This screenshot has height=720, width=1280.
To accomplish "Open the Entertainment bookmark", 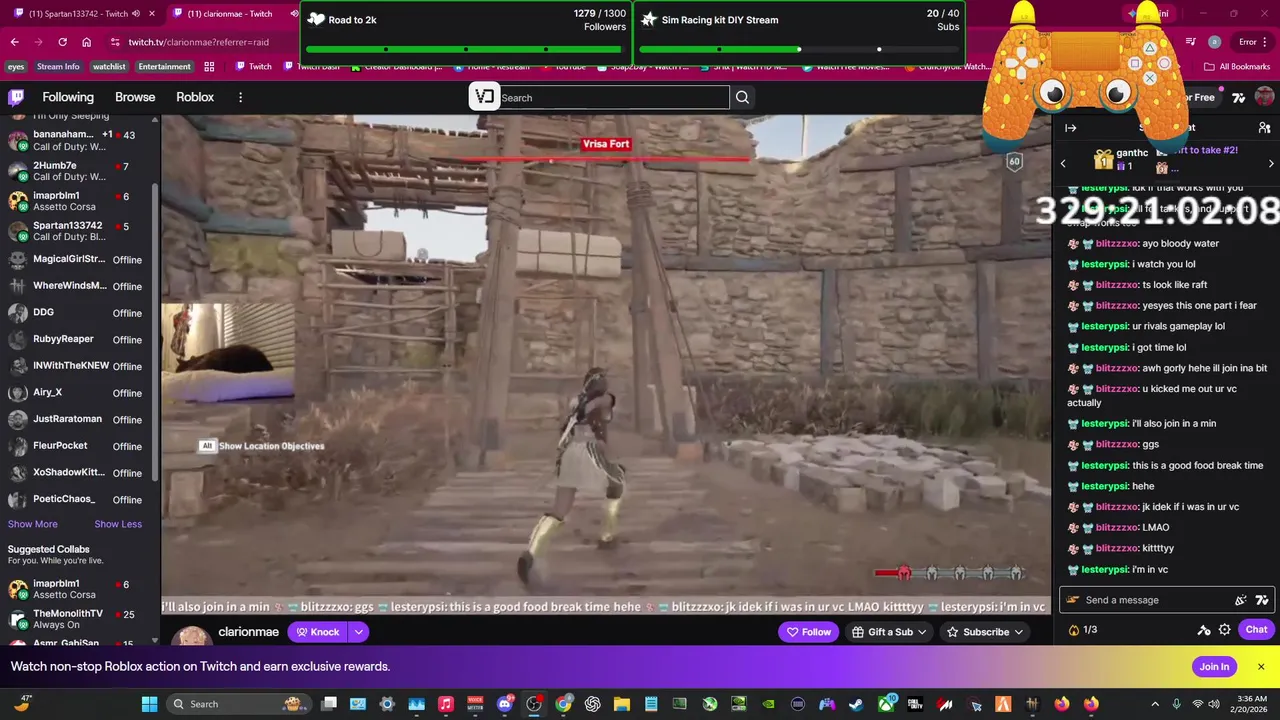I will pyautogui.click(x=164, y=67).
